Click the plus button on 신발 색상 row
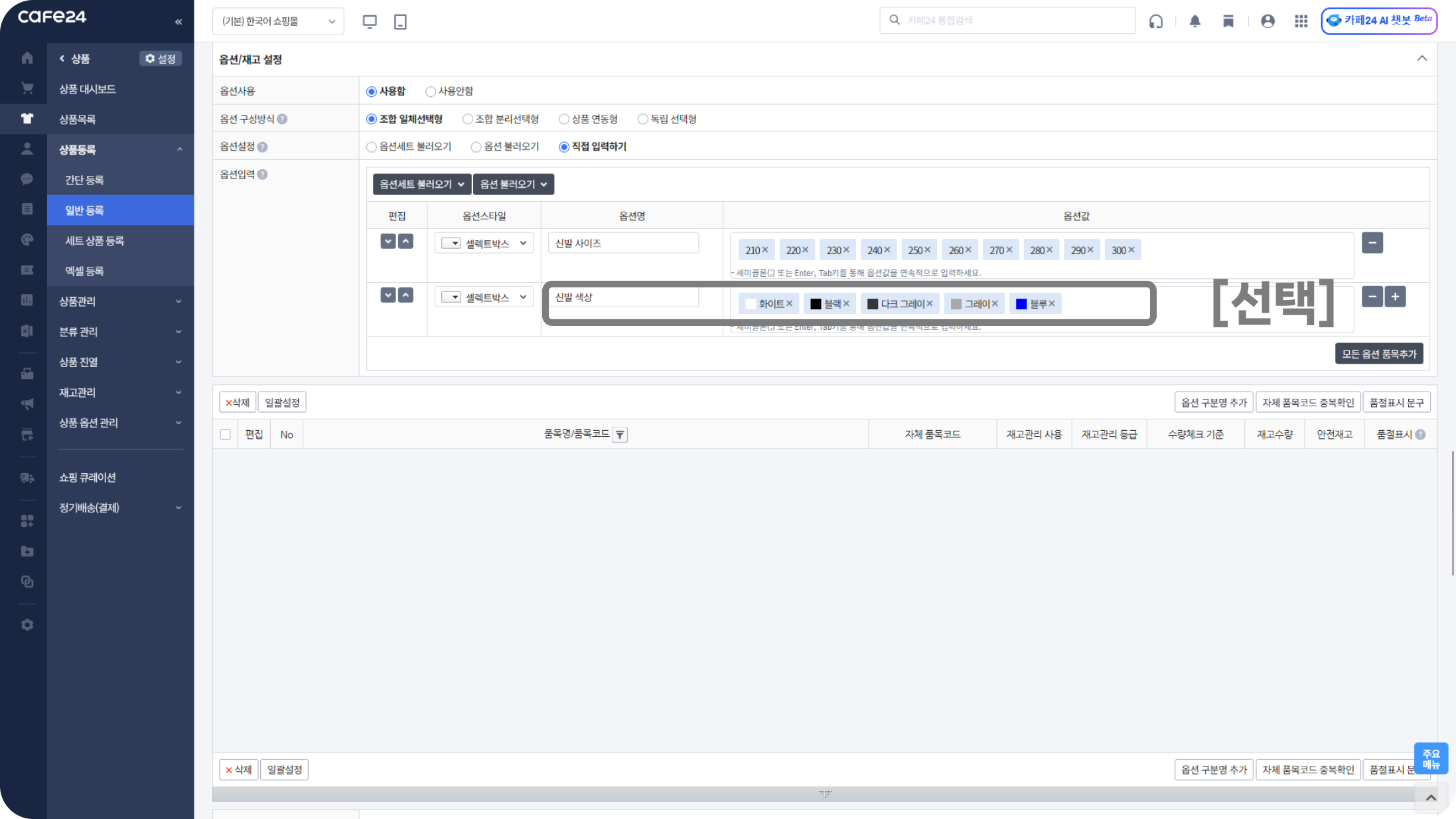 point(1395,297)
